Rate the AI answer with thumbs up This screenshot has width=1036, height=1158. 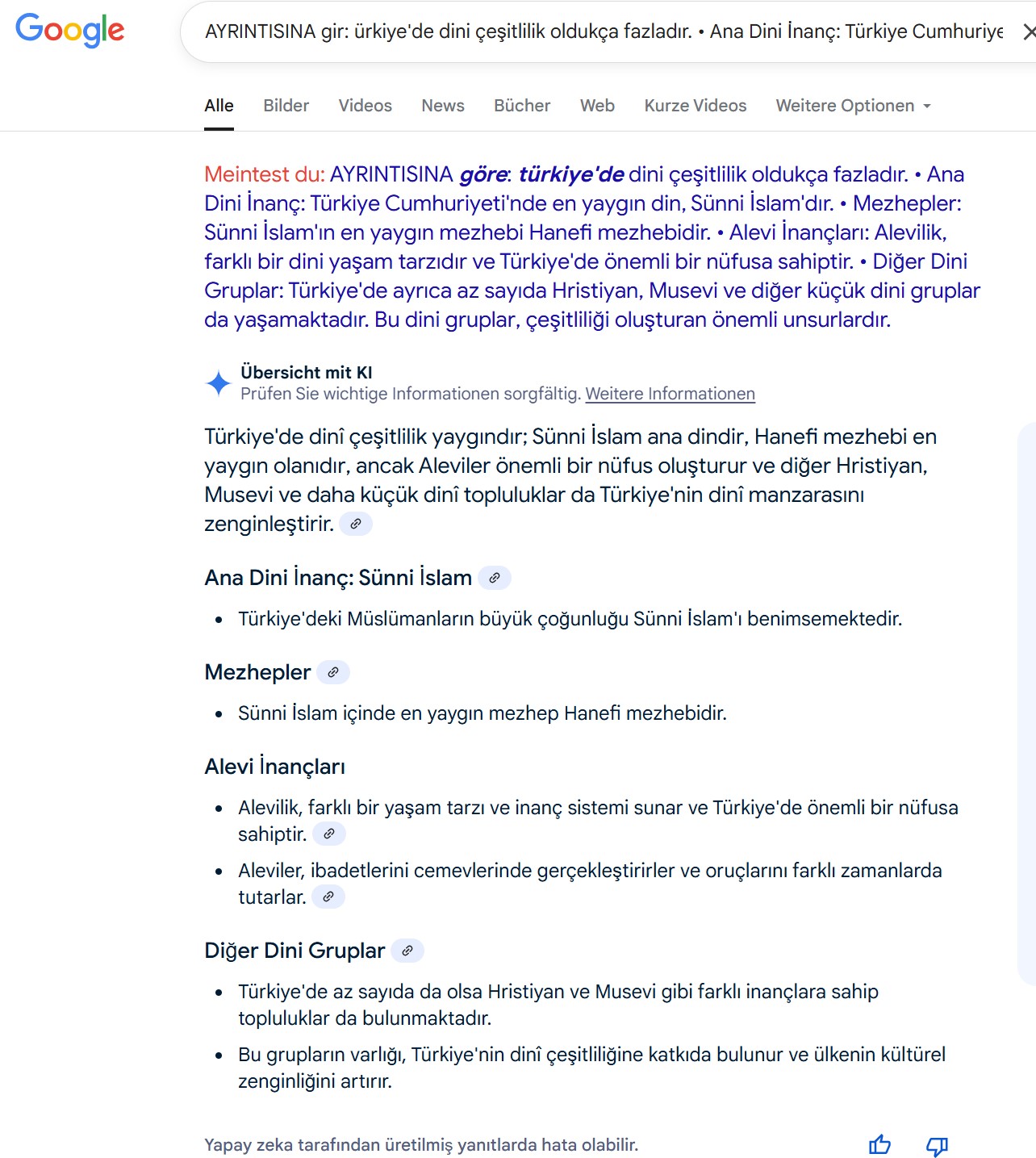pyautogui.click(x=879, y=1145)
